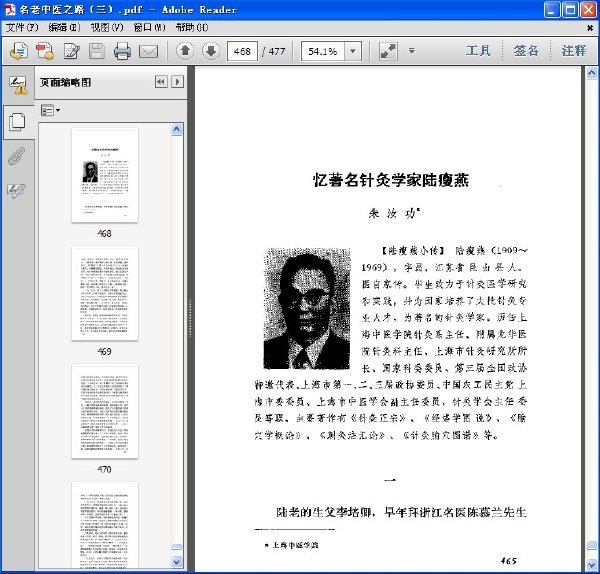The width and height of the screenshot is (600, 574).
Task: Click the page number field showing 468
Action: [x=242, y=51]
